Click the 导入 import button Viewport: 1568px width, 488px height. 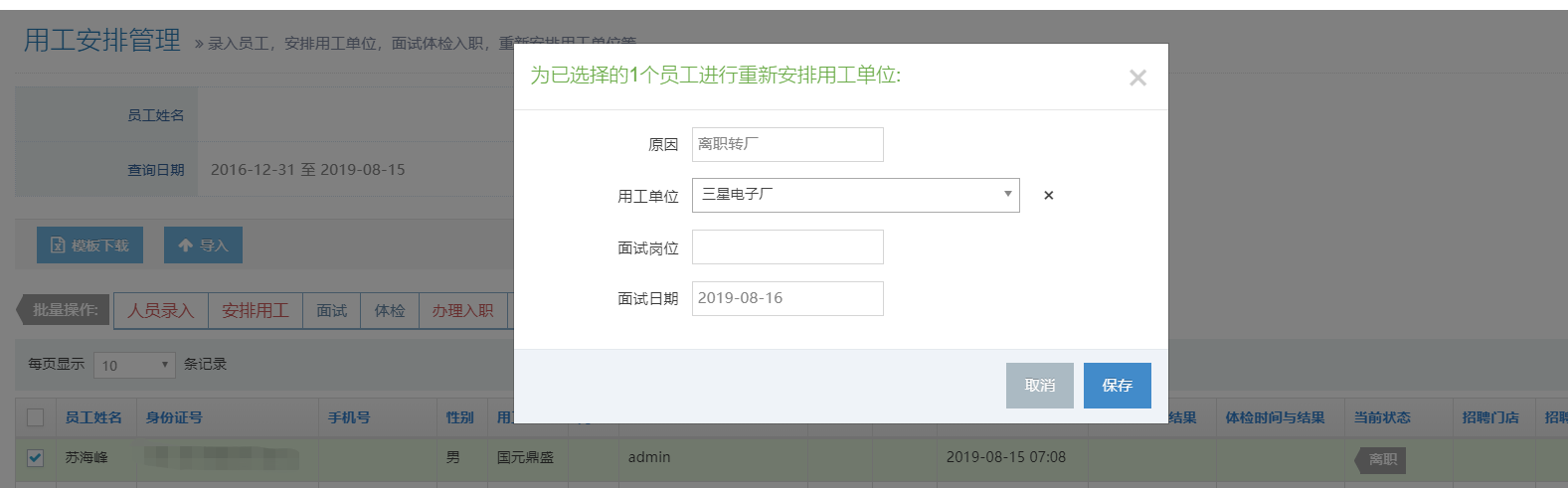point(203,245)
